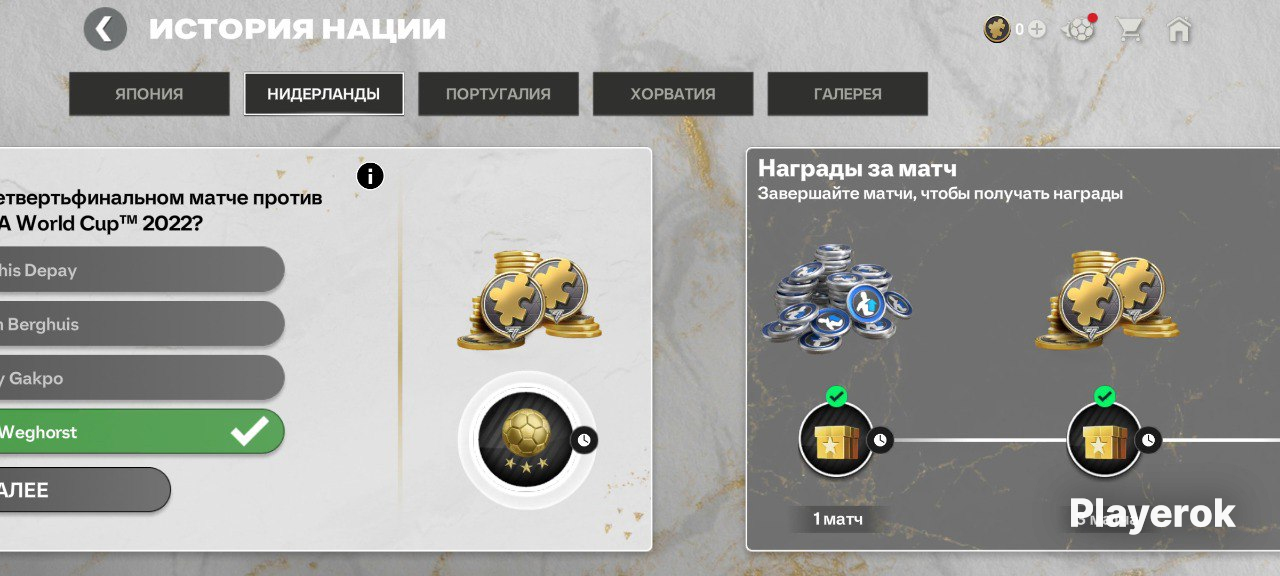Viewport: 1280px width, 576px height.
Task: Open the soccer ball notifications icon
Action: [1081, 29]
